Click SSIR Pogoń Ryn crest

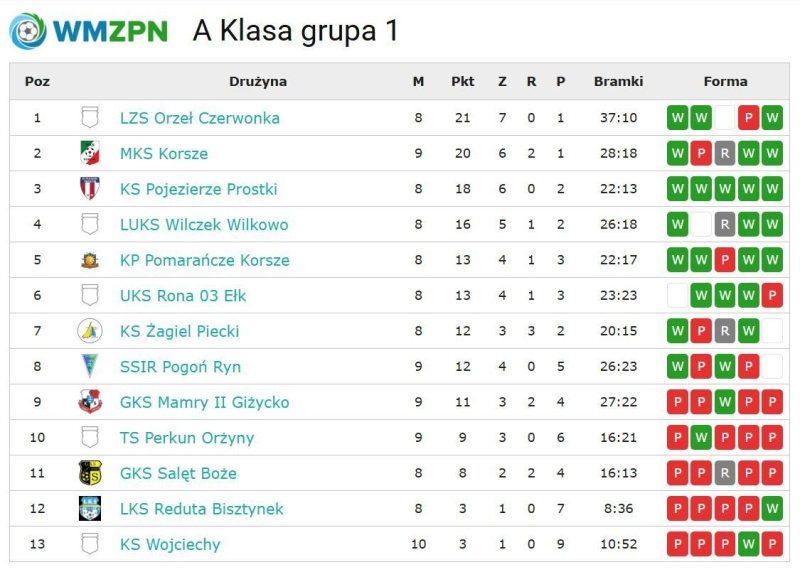(x=90, y=366)
